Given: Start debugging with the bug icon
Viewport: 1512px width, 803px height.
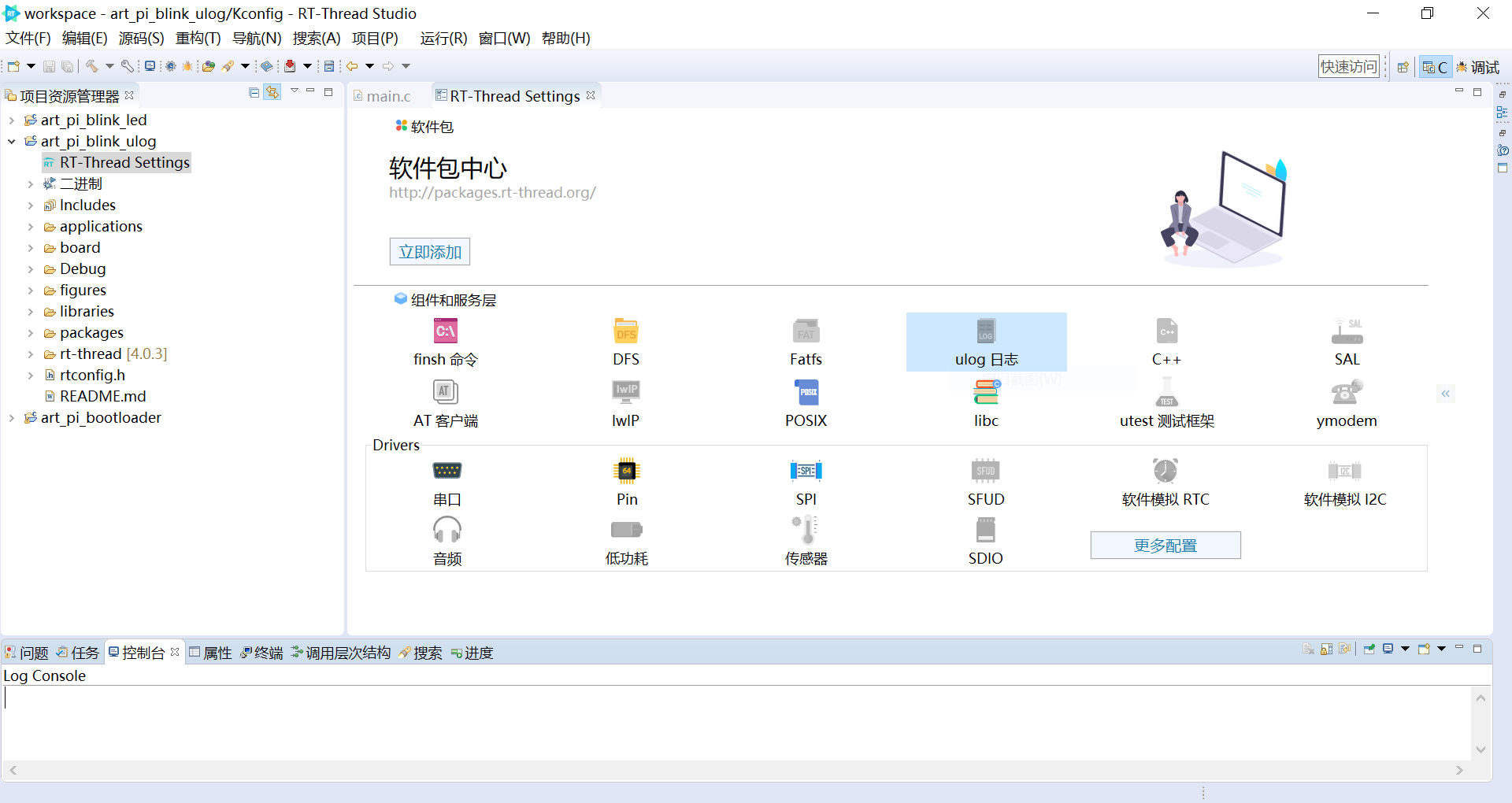Looking at the screenshot, I should 187,66.
